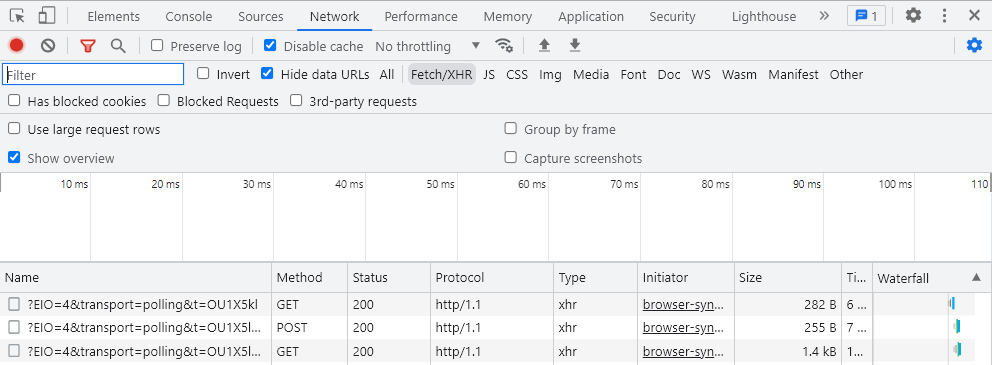Select Fetch/XHR type filter
Image resolution: width=992 pixels, height=365 pixels.
(x=442, y=75)
